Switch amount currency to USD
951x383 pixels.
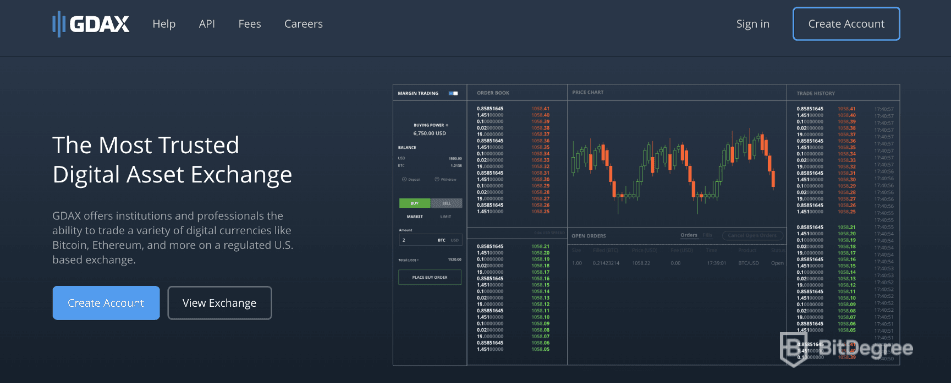[455, 240]
